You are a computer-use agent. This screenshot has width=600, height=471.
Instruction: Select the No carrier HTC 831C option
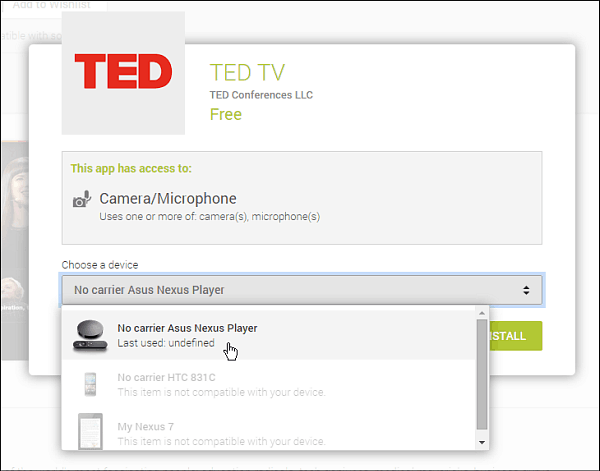[x=269, y=384]
